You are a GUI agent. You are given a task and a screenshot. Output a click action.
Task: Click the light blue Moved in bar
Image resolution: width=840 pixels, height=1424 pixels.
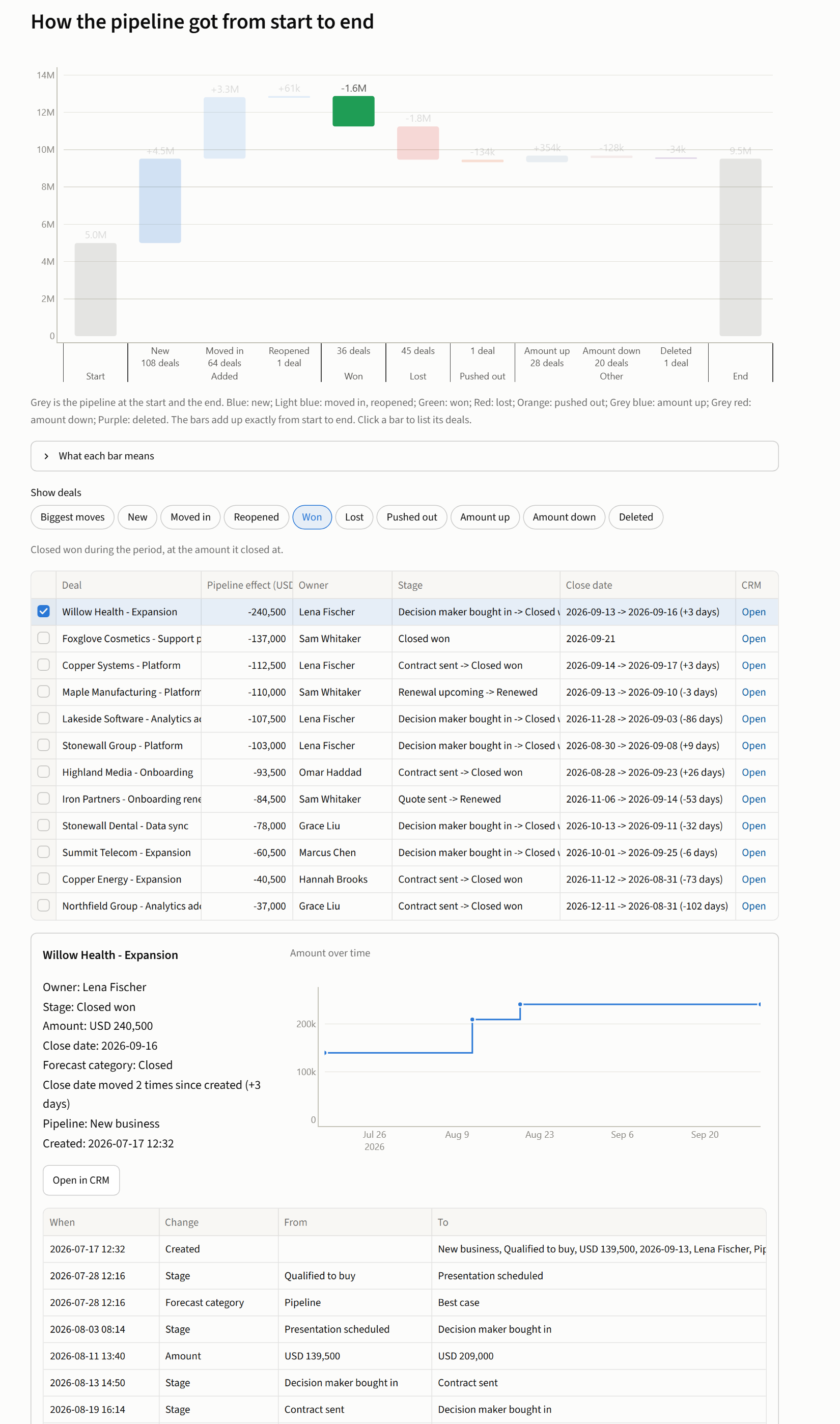point(225,128)
